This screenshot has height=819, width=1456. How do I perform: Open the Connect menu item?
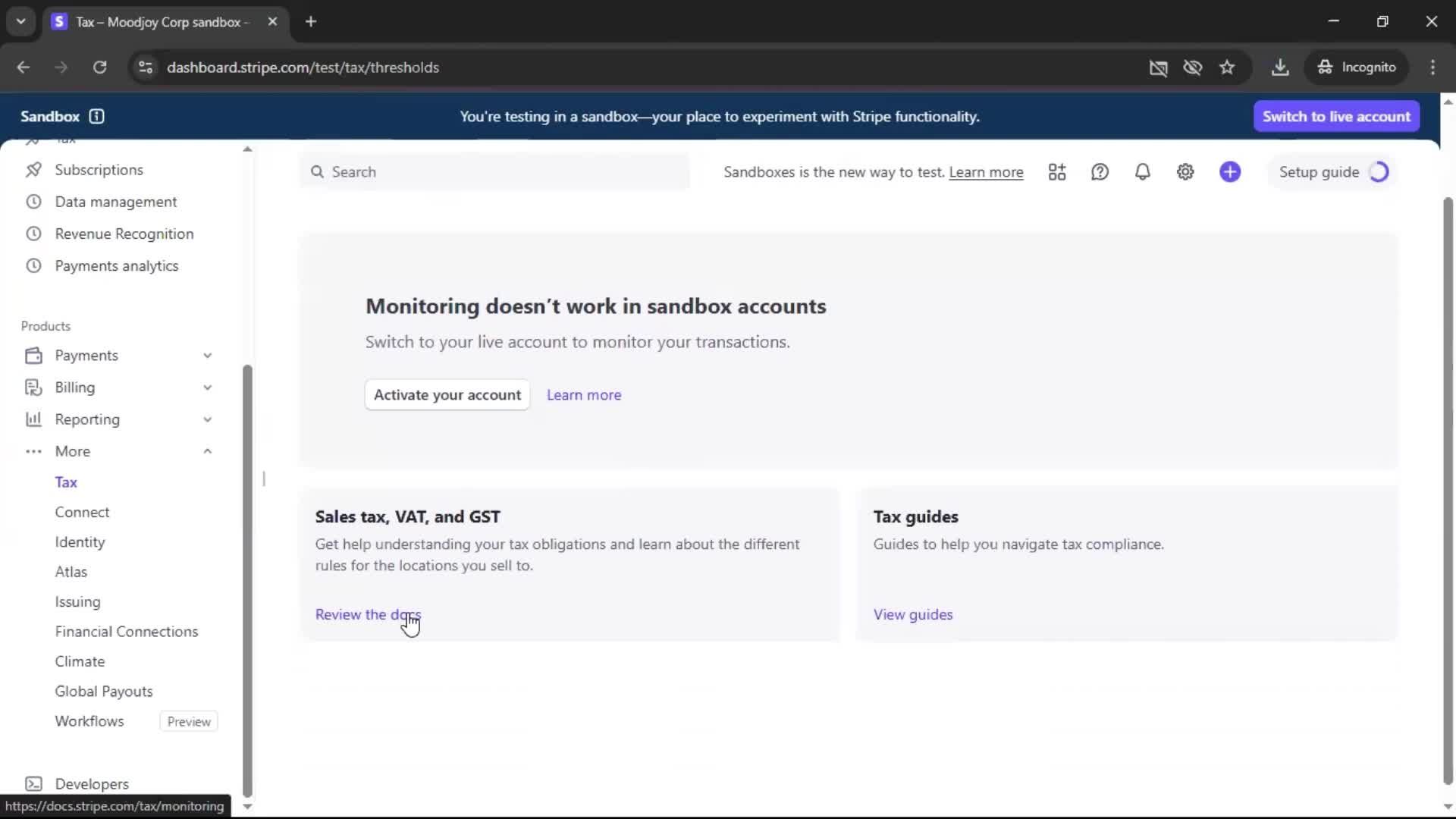(x=82, y=512)
